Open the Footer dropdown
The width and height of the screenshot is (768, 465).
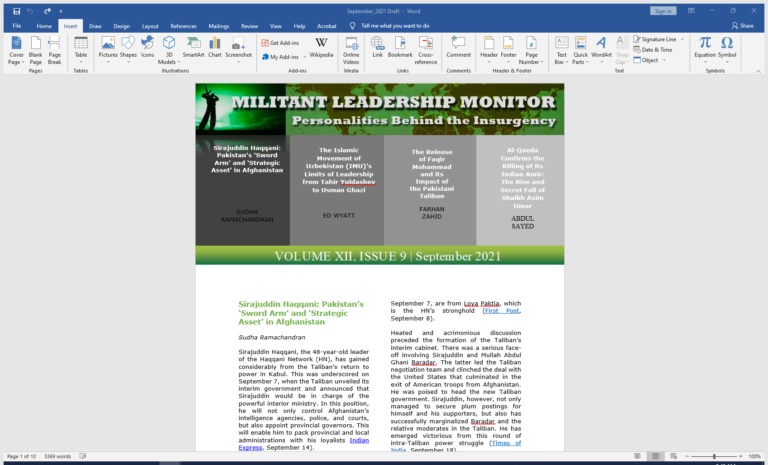click(x=508, y=50)
